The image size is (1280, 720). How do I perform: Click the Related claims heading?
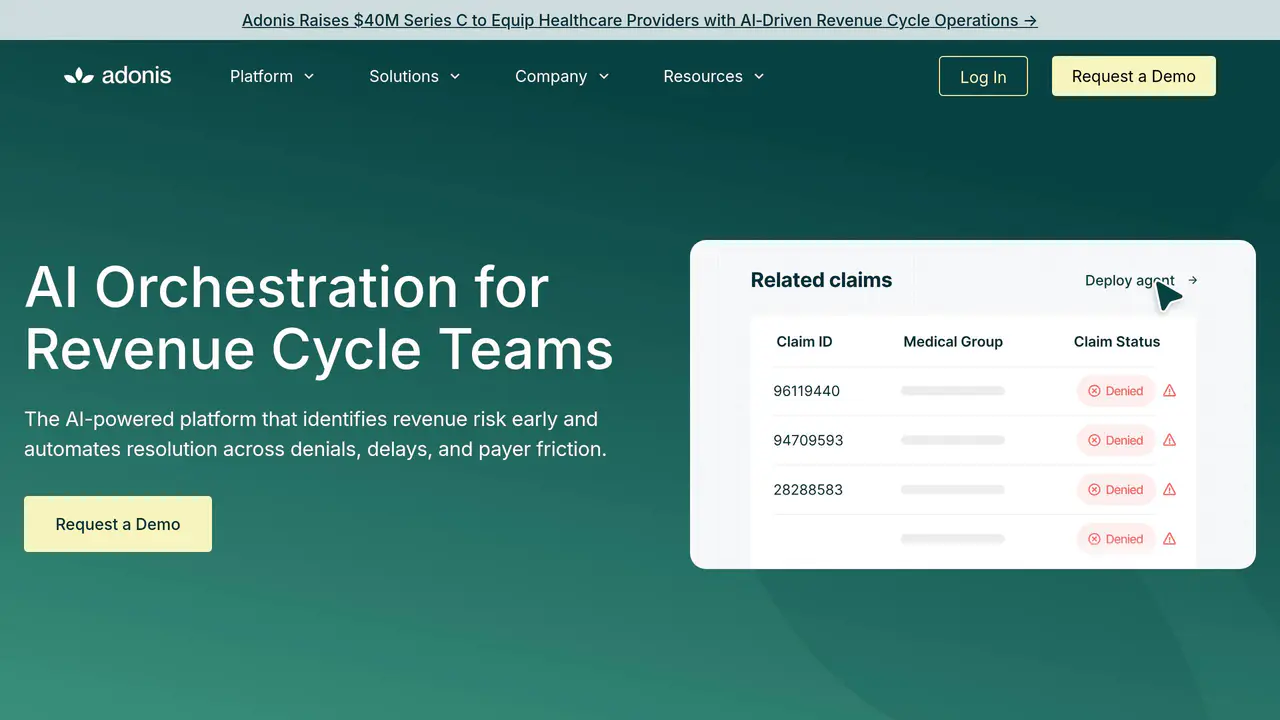click(821, 281)
